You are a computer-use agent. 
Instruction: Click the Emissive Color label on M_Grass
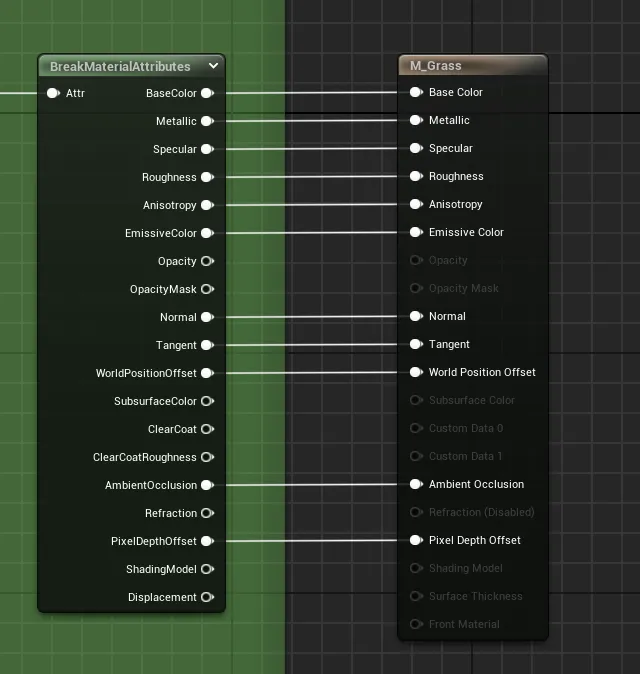[466, 232]
